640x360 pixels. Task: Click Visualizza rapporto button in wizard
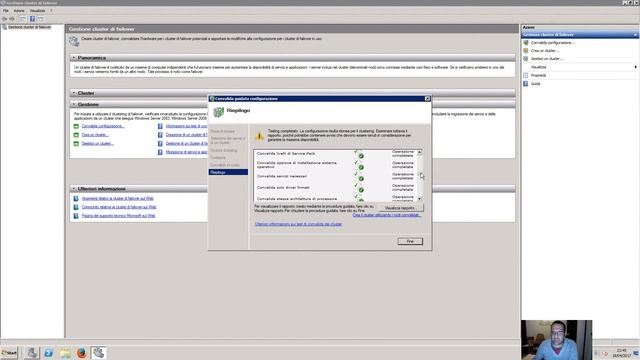[401, 208]
